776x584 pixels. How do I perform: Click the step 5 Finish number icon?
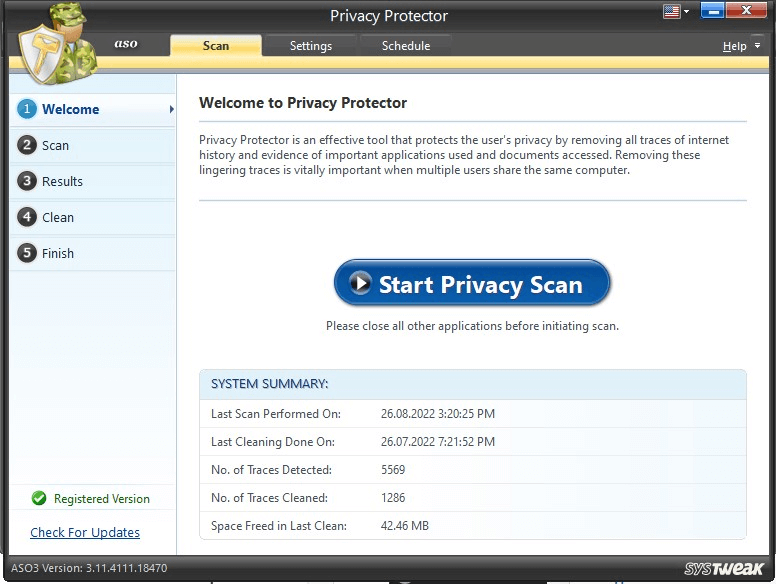pyautogui.click(x=27, y=253)
